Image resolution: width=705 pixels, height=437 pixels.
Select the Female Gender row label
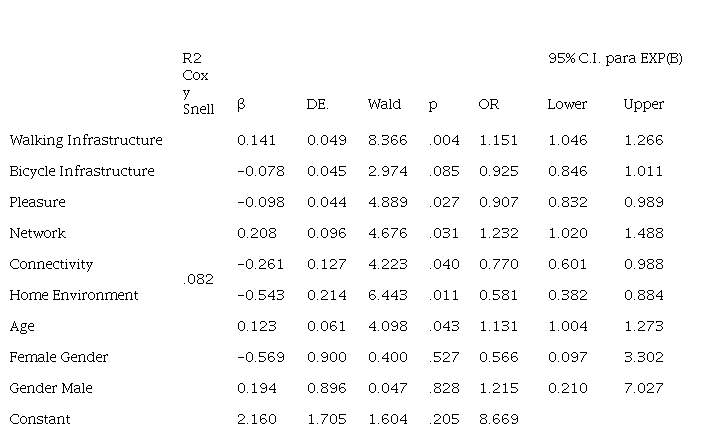[58, 357]
